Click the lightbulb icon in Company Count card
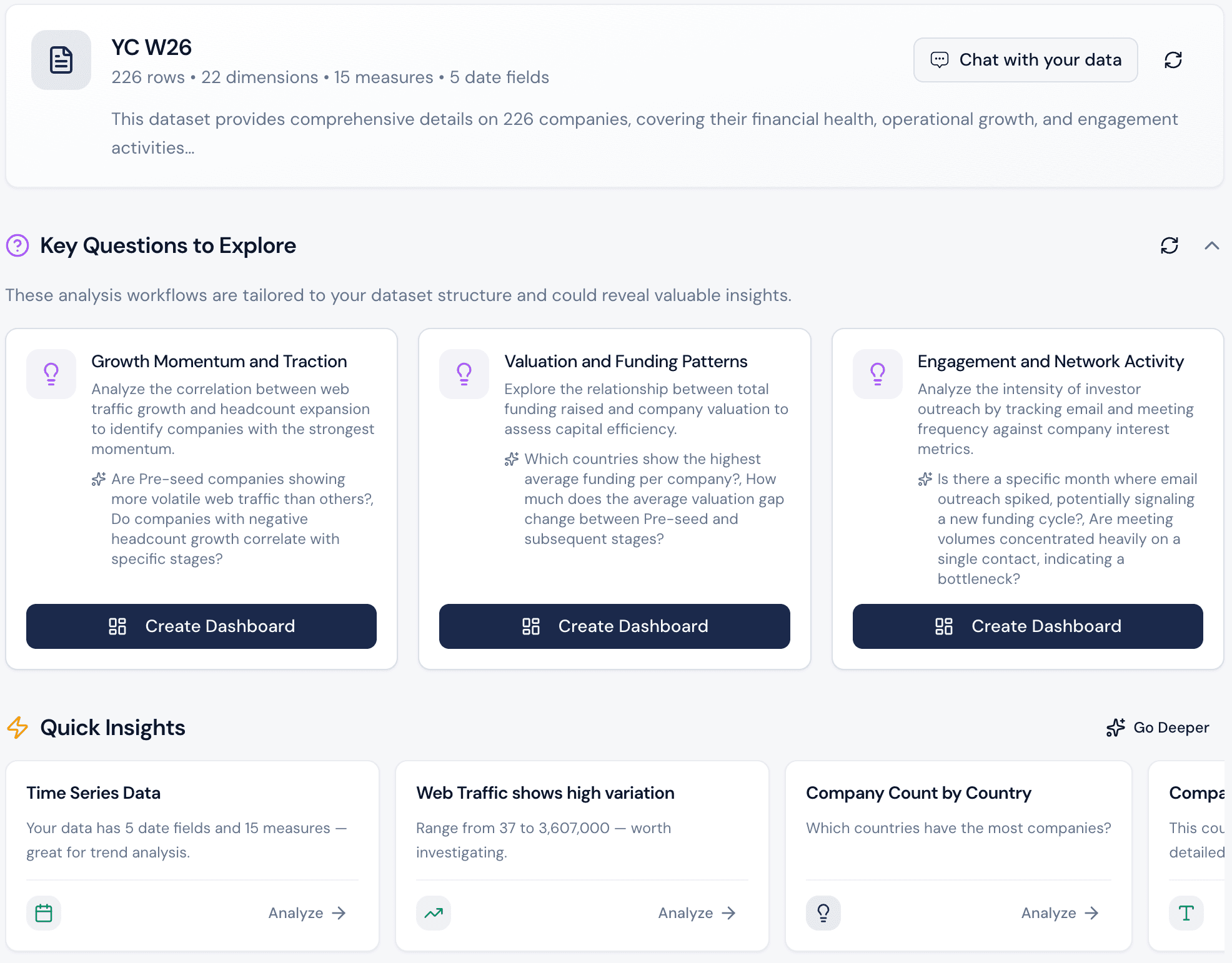 tap(823, 913)
